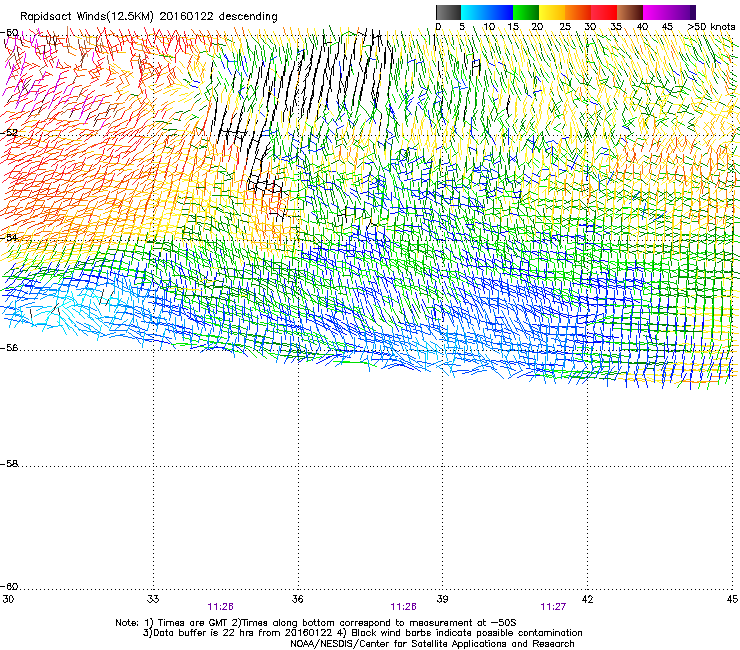Click the magenta-purple 40-50 knots legend segment
The width and height of the screenshot is (740, 650).
tap(669, 12)
